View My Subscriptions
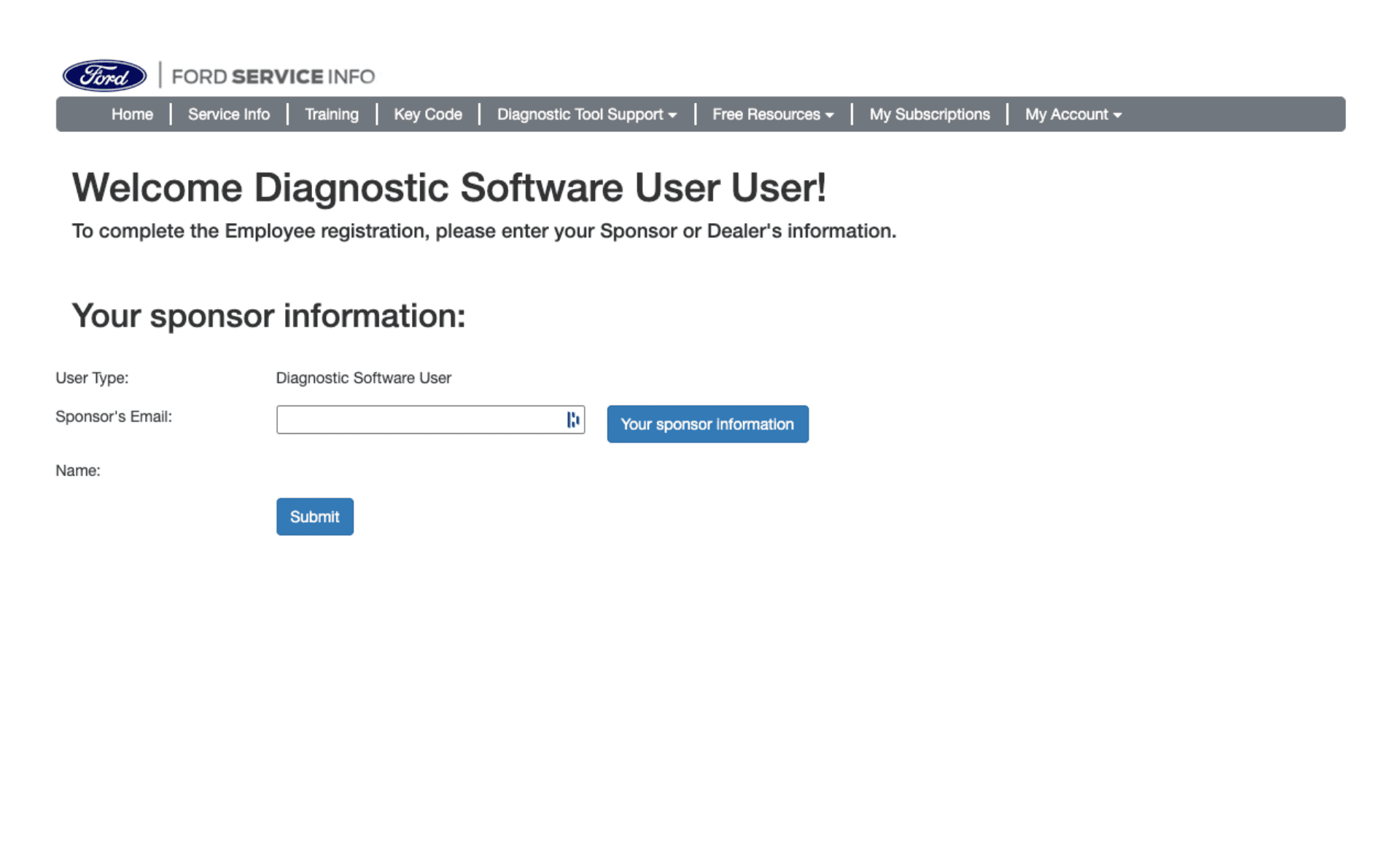The height and width of the screenshot is (851, 1400). pos(929,114)
